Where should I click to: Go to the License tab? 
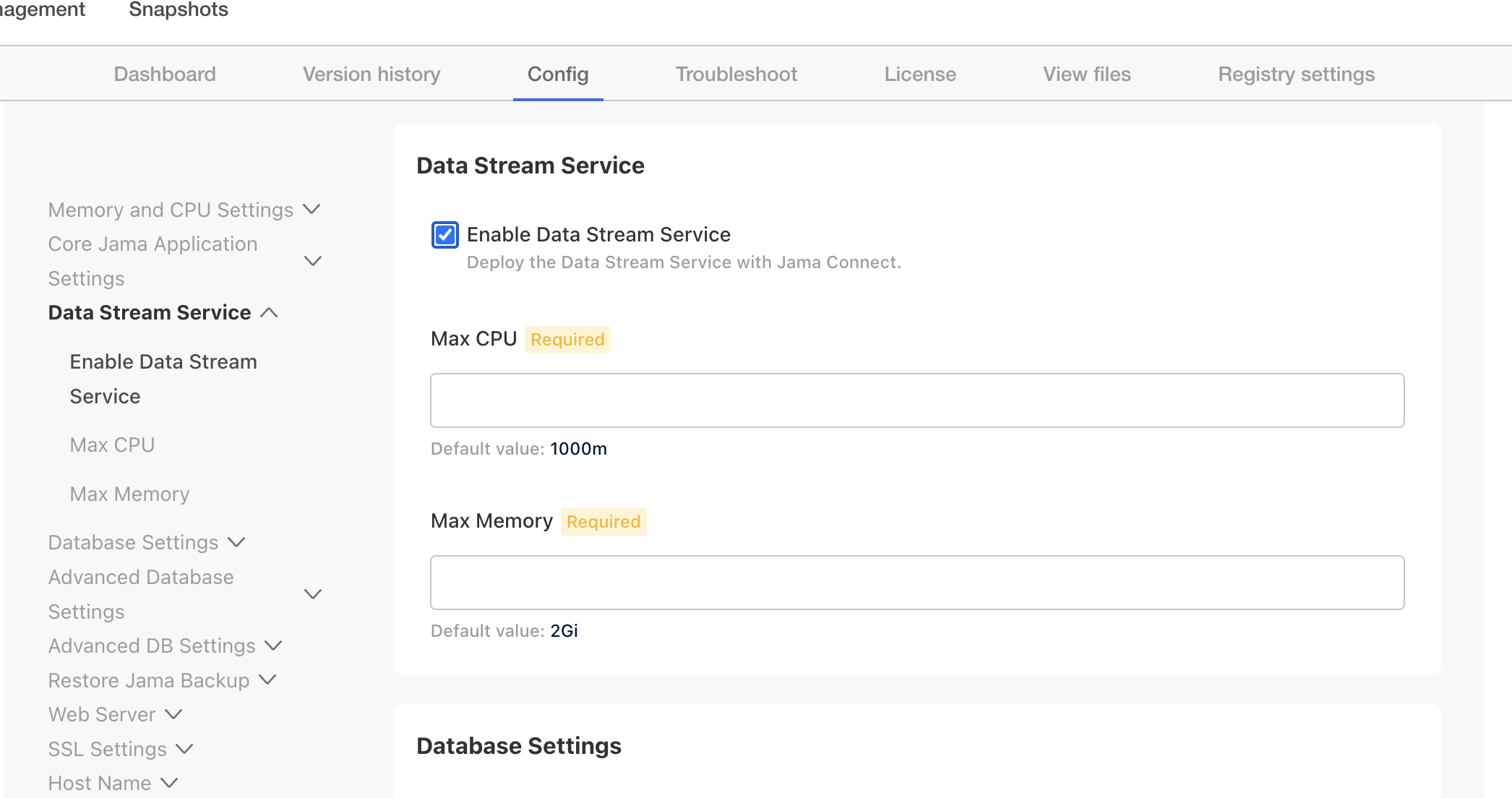point(920,74)
